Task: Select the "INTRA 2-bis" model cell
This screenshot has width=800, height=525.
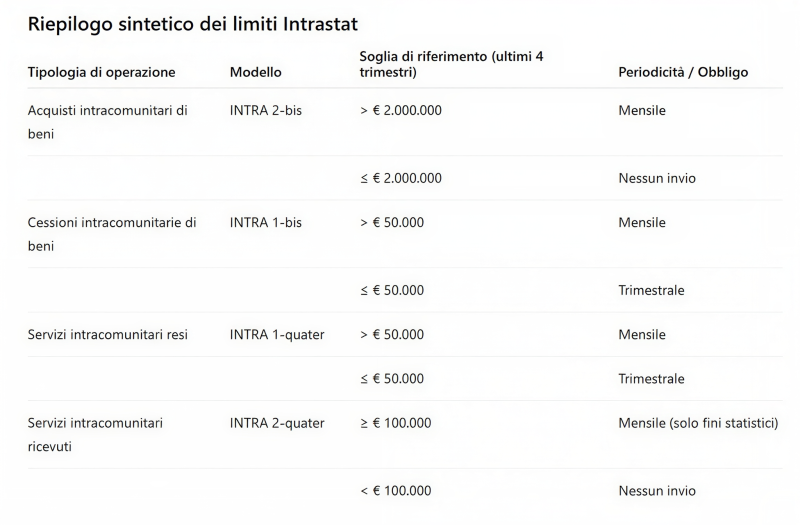Action: [x=265, y=110]
